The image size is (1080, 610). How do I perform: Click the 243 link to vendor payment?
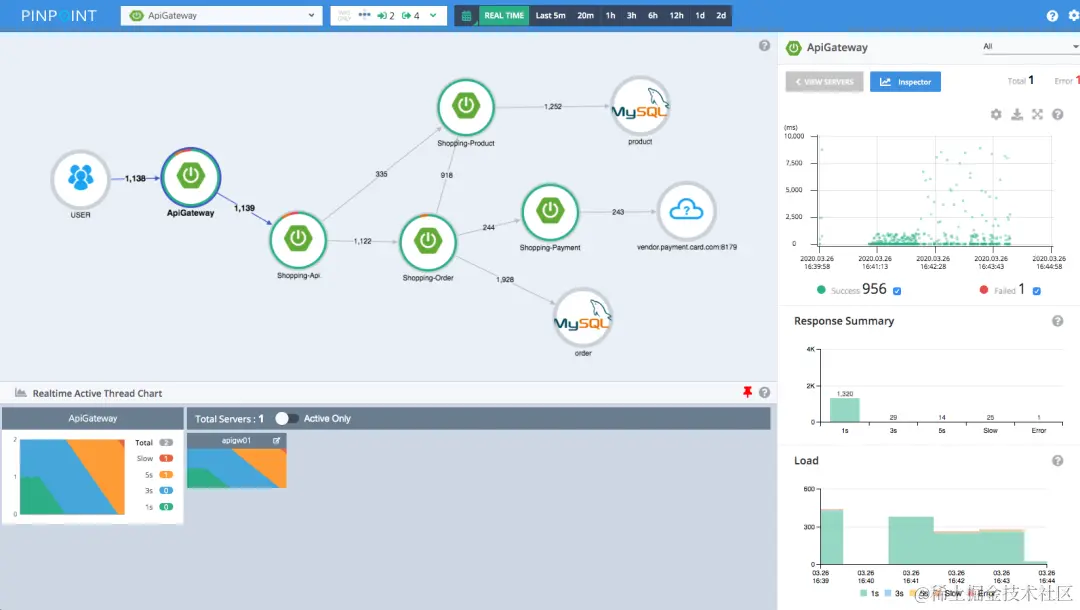pyautogui.click(x=618, y=212)
